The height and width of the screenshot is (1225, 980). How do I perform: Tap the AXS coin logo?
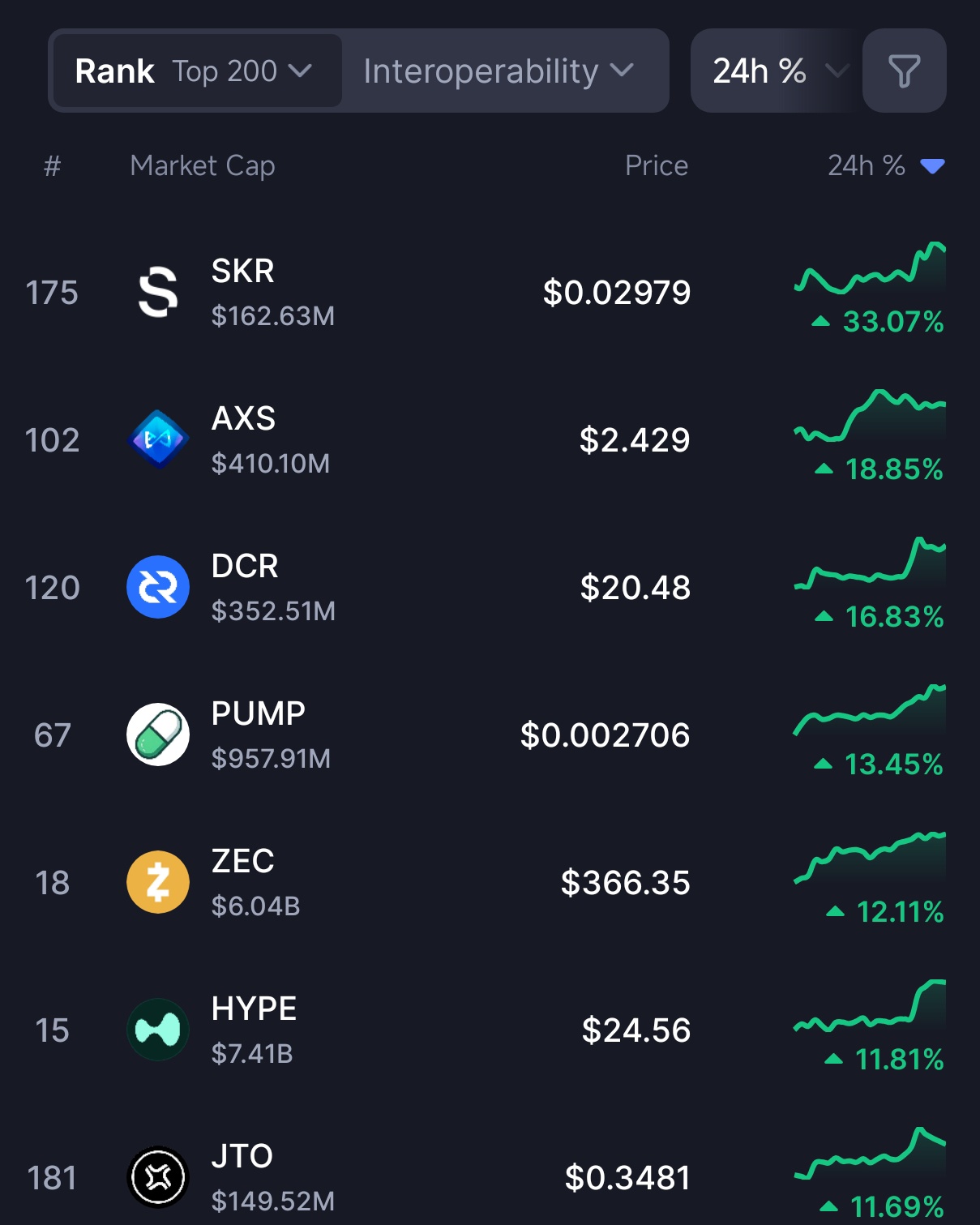click(x=158, y=439)
